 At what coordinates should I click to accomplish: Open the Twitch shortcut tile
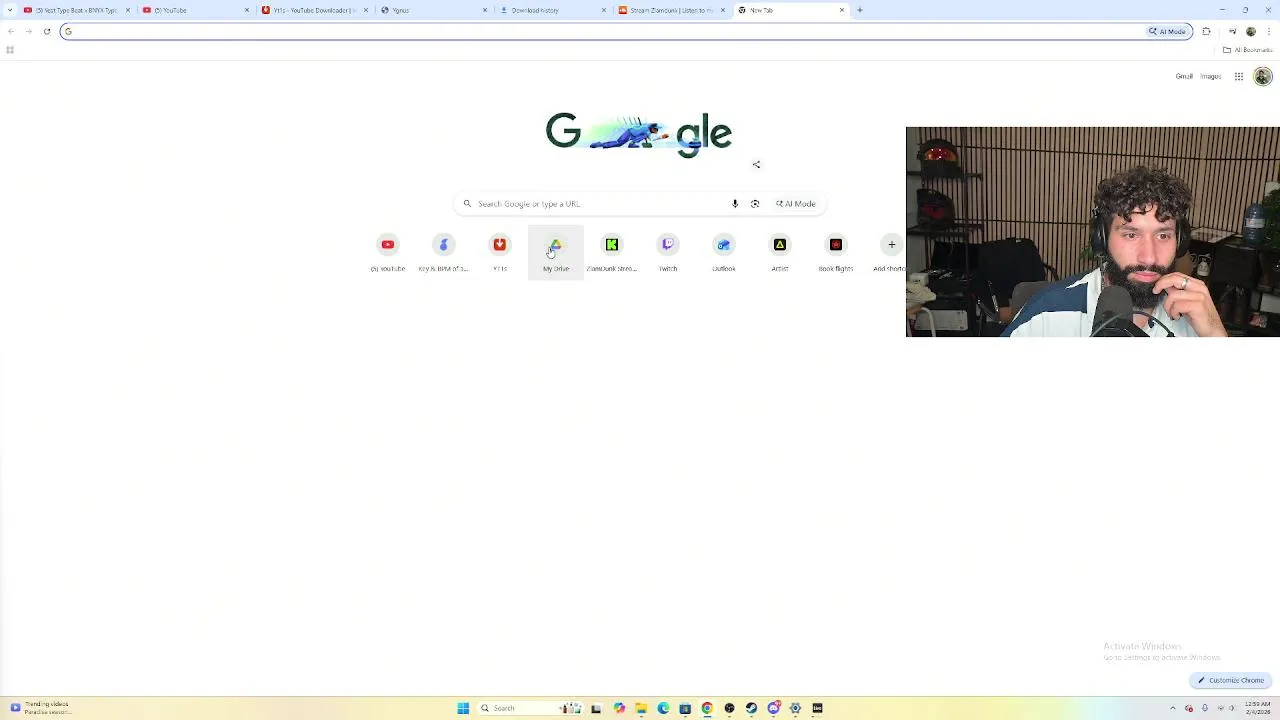[x=668, y=252]
